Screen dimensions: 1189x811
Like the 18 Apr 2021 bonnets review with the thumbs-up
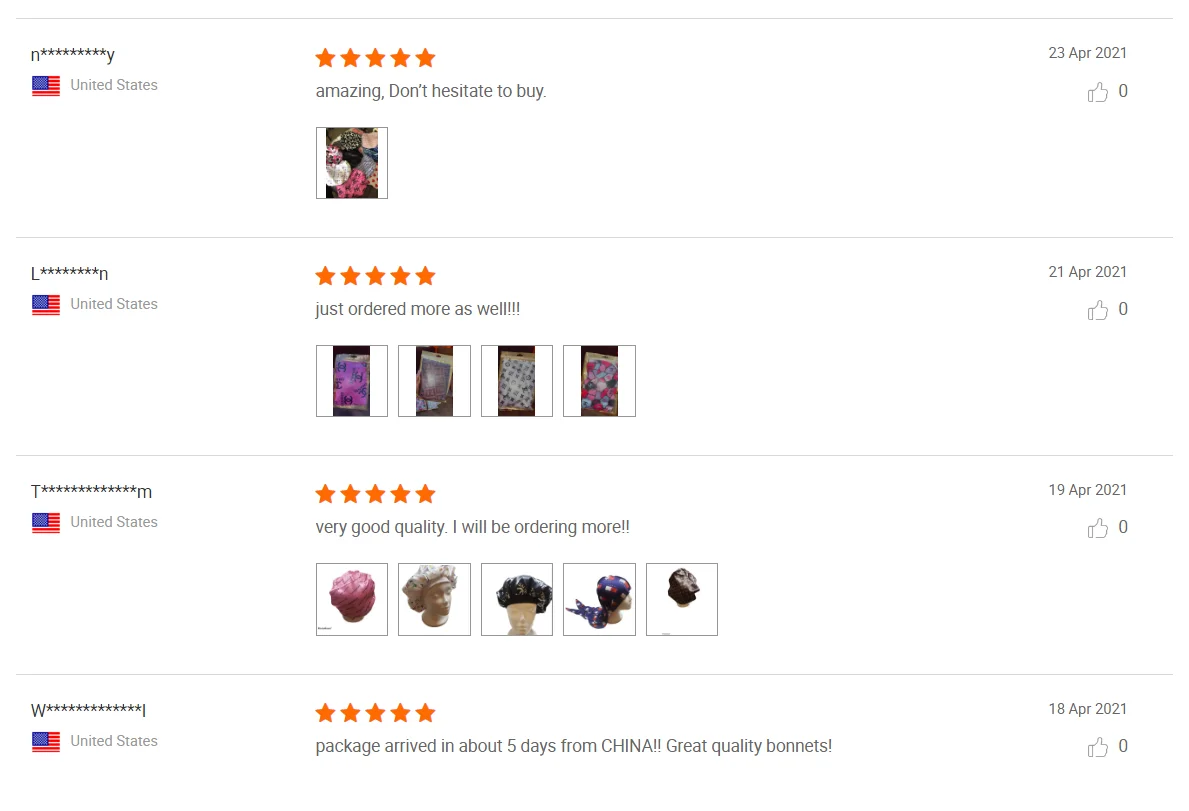coord(1097,747)
